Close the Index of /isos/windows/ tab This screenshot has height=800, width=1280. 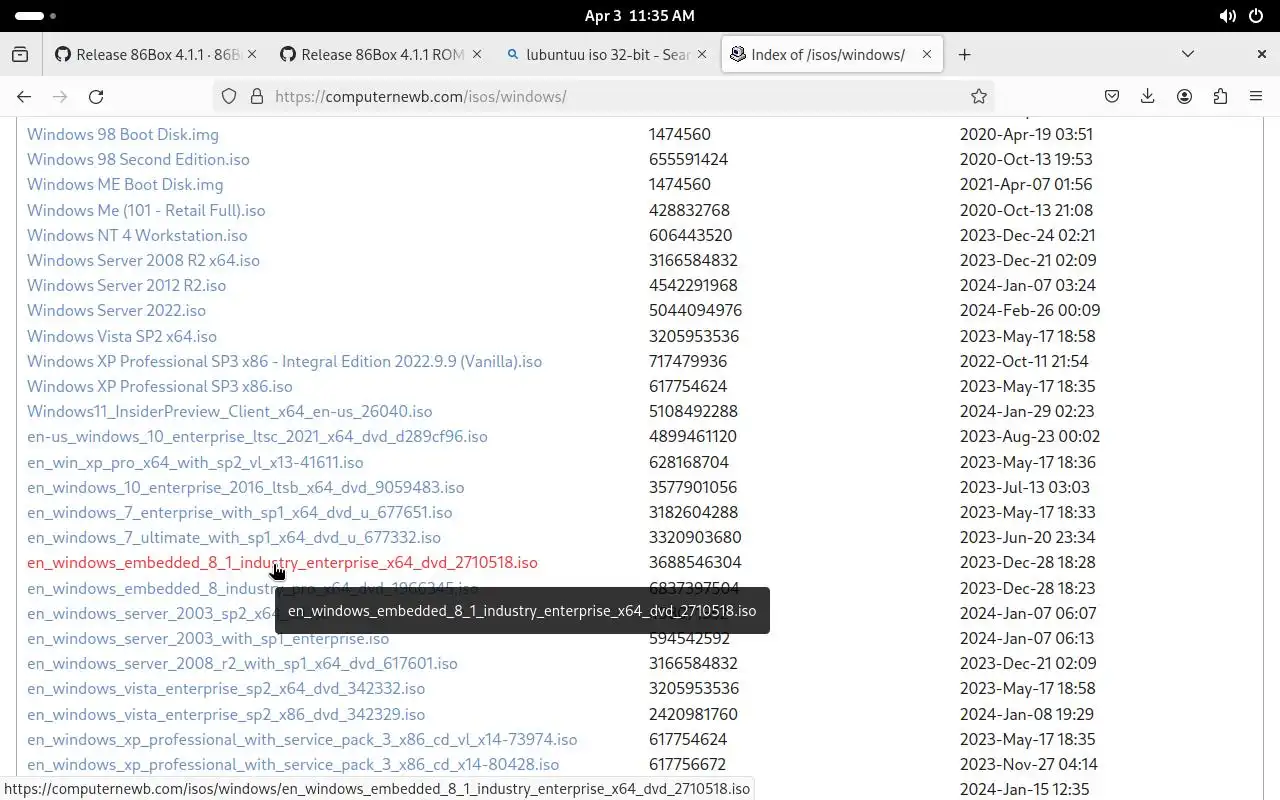[927, 55]
